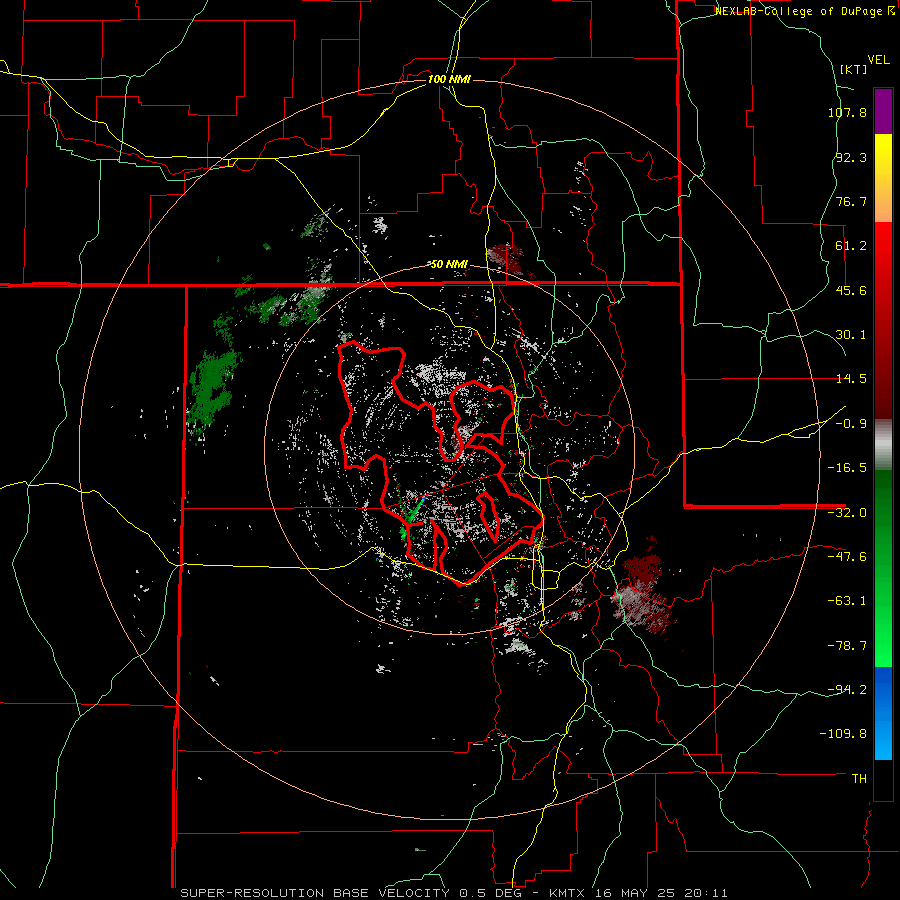Pick the purple segment of velocity color bar
The width and height of the screenshot is (900, 900).
[x=883, y=112]
